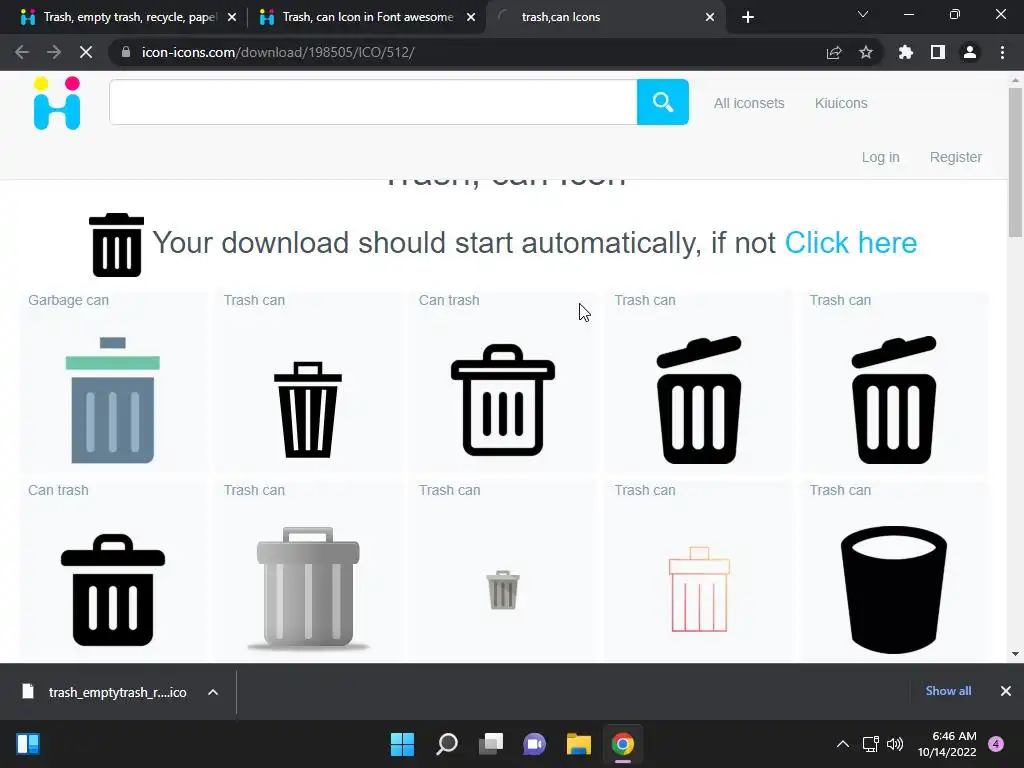Viewport: 1024px width, 768px height.
Task: Select the blue-gray Garbage can icon thumbnail
Action: 112,400
